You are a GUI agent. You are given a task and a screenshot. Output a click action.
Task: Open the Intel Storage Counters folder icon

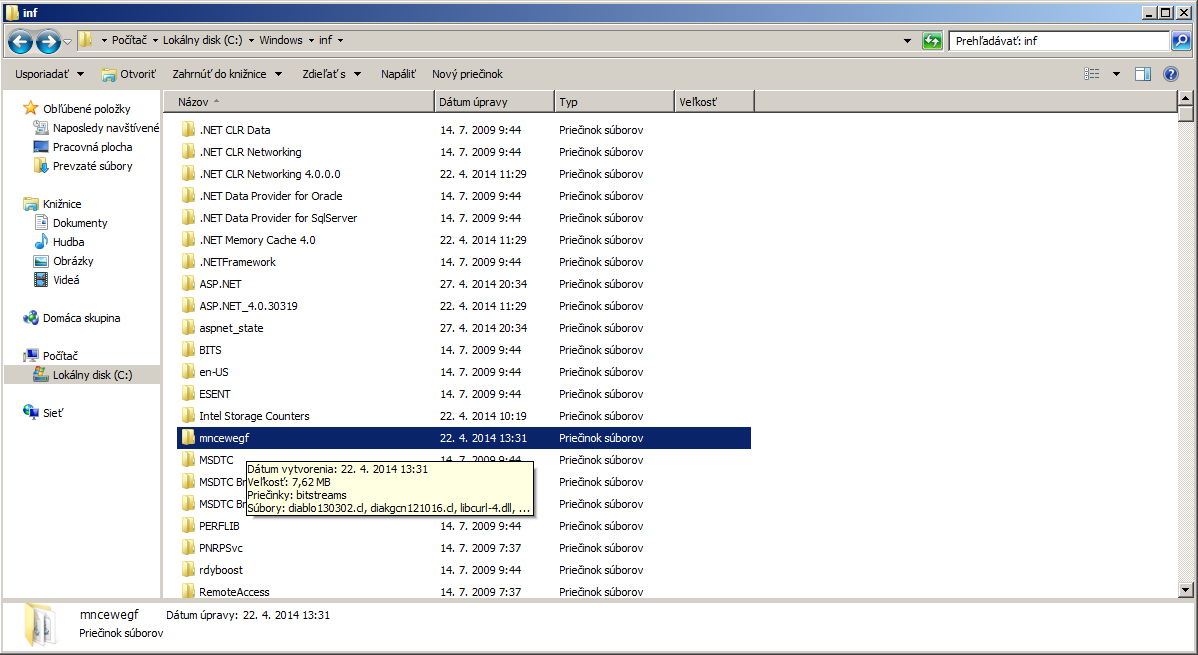pos(188,416)
